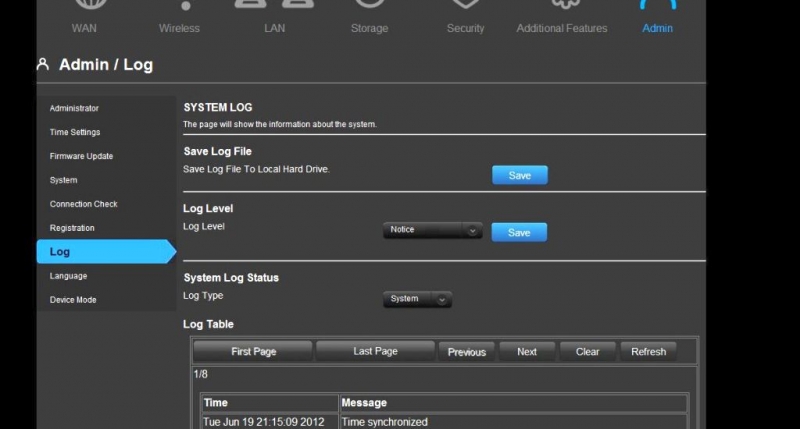Switch to the LAN section
This screenshot has width=800, height=429.
[274, 28]
